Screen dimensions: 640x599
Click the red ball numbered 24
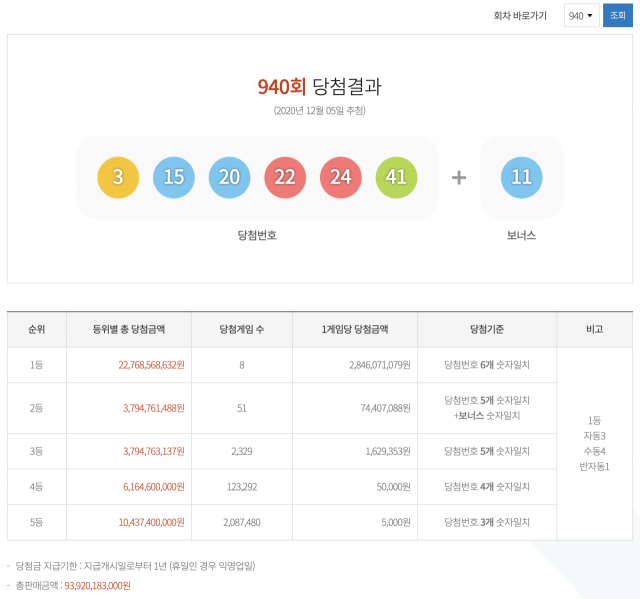point(340,177)
